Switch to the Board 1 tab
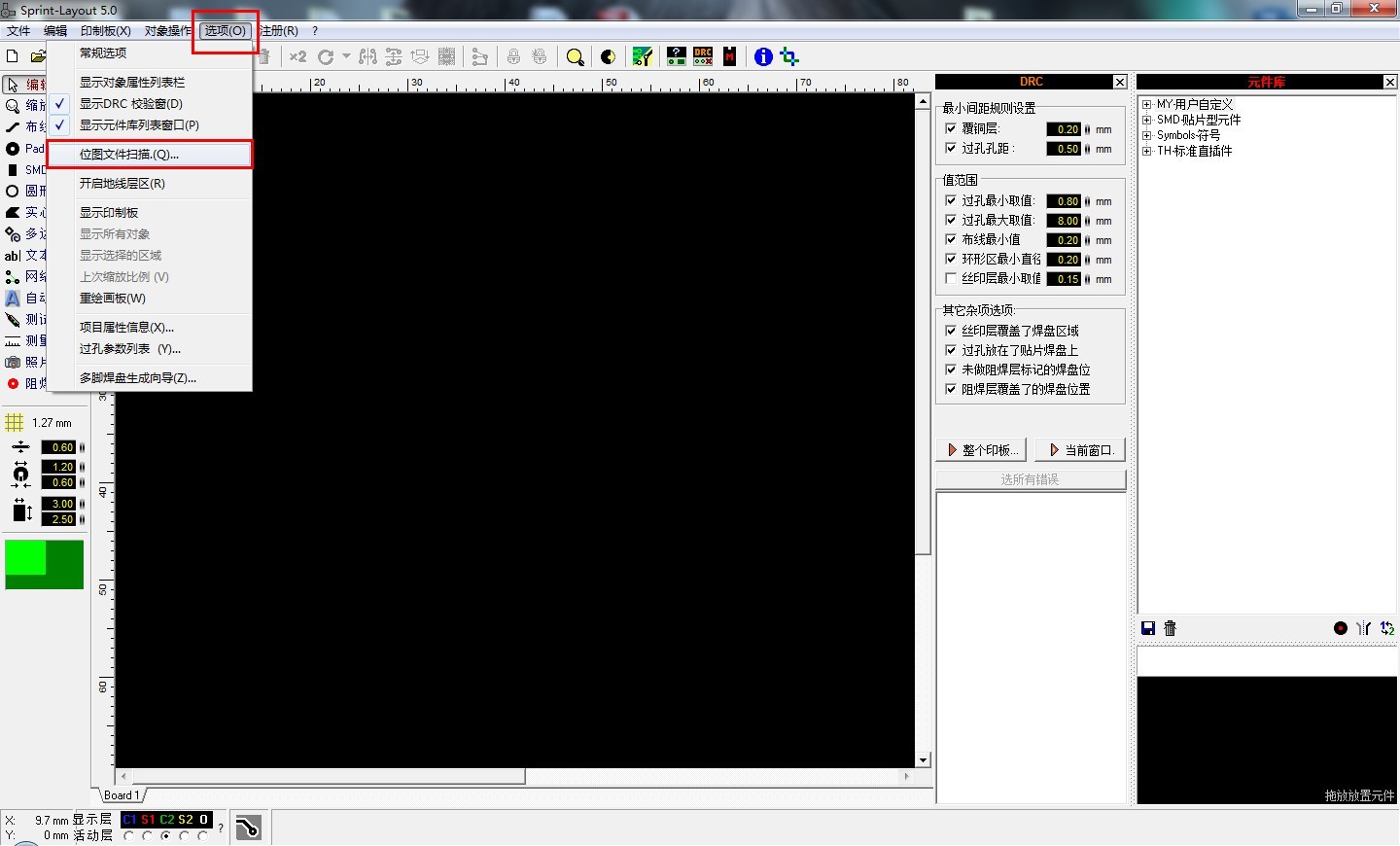The image size is (1400, 846). point(122,795)
